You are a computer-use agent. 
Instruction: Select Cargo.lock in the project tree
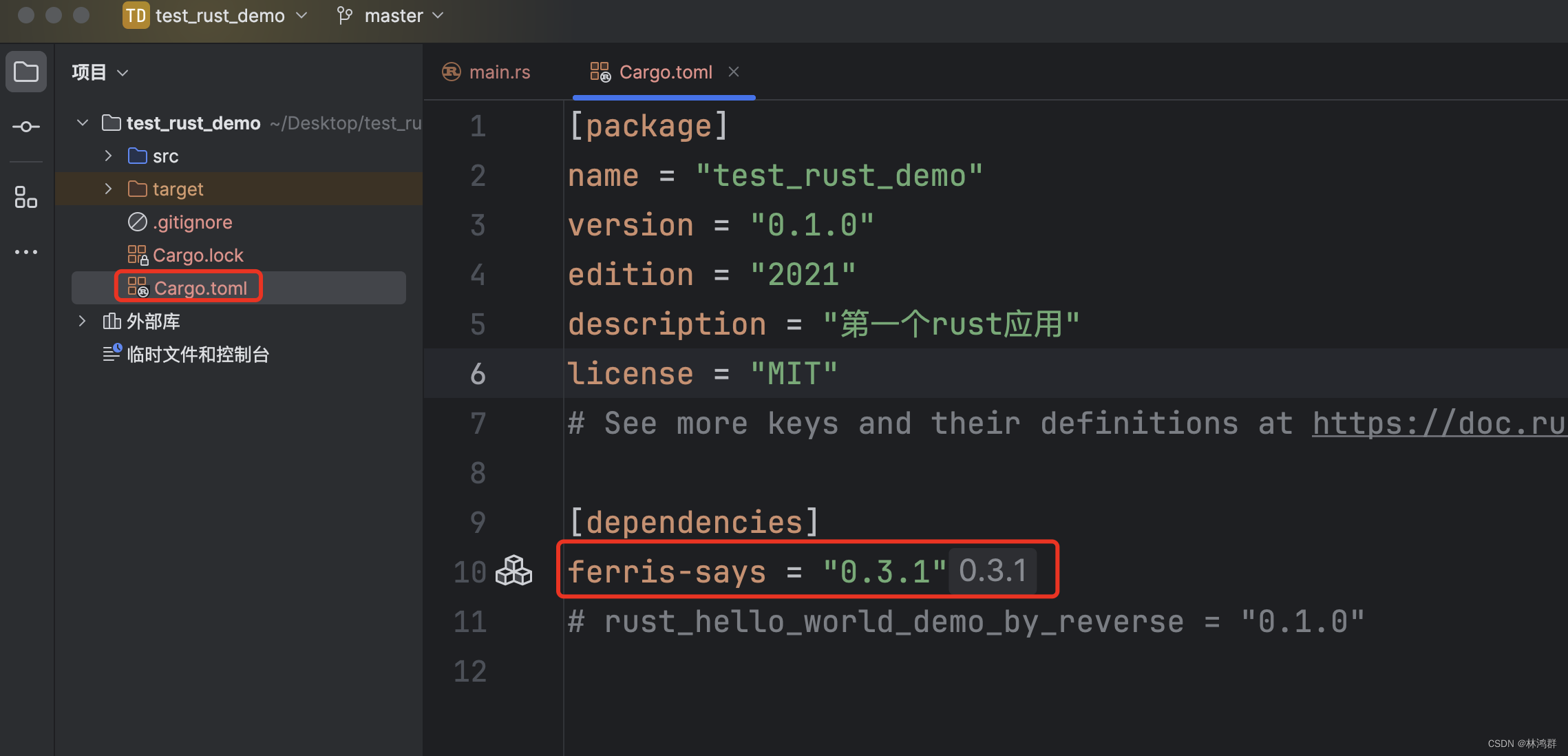pos(198,255)
